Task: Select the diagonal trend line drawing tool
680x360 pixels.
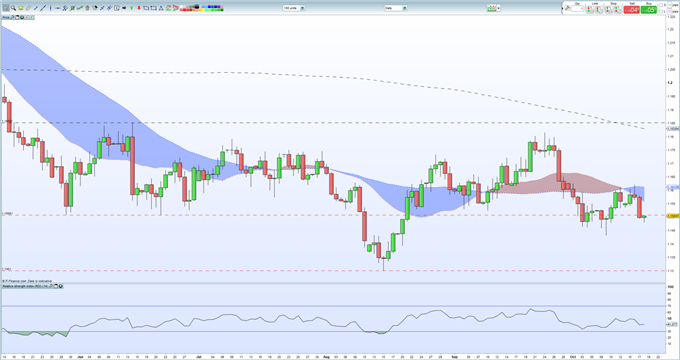Action: (x=43, y=8)
